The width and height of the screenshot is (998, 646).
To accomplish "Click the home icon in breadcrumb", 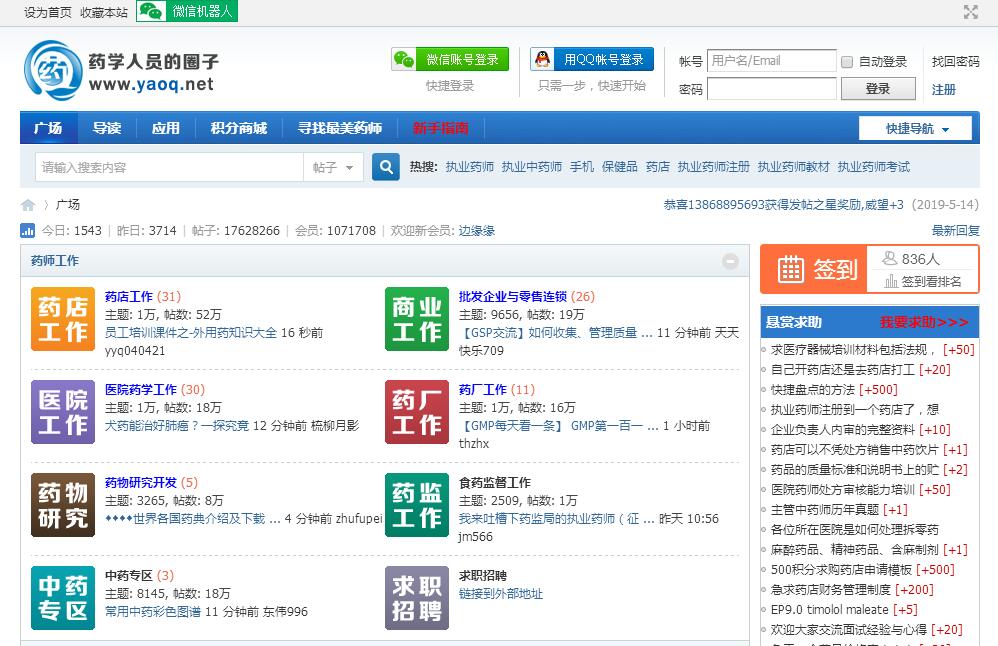I will coord(28,205).
